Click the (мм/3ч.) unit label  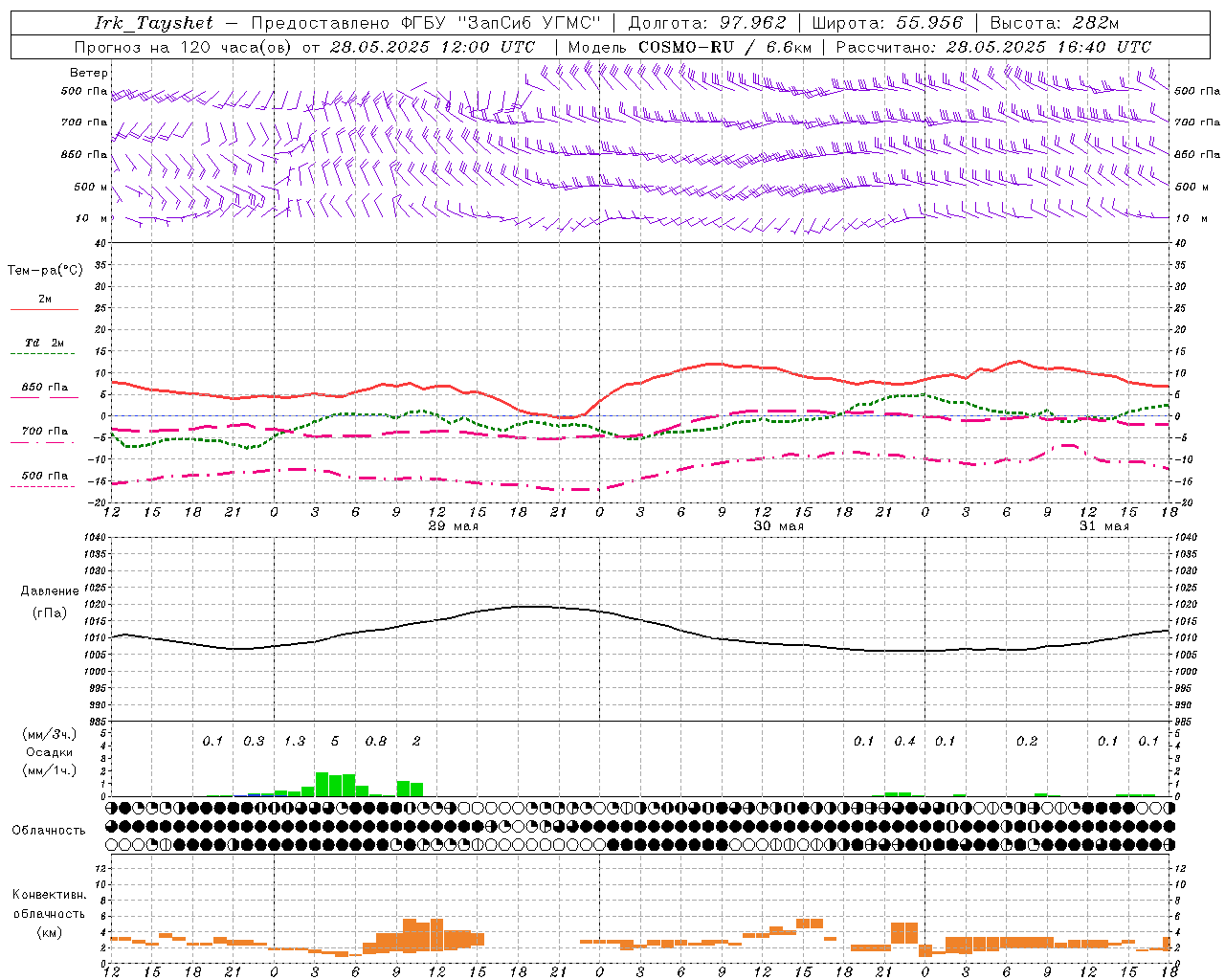pos(48,734)
